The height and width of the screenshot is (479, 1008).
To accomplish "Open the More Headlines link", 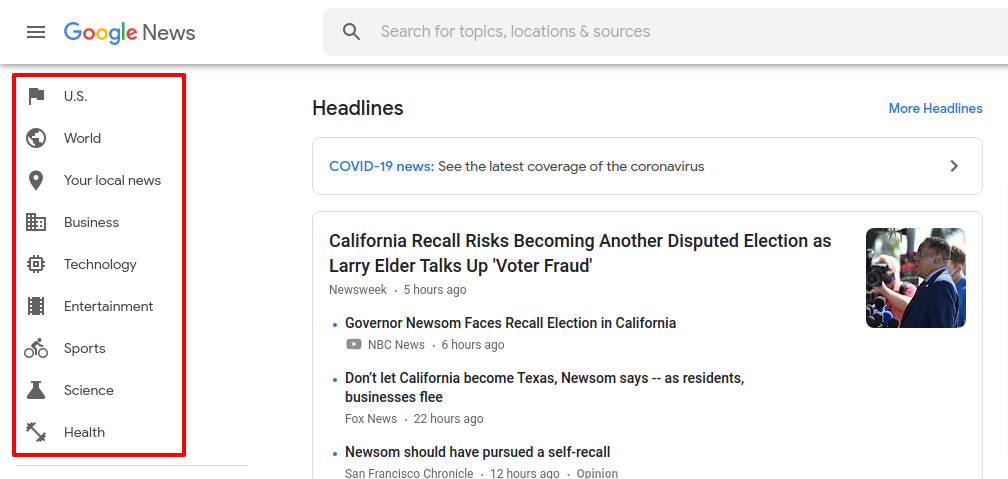I will click(935, 109).
